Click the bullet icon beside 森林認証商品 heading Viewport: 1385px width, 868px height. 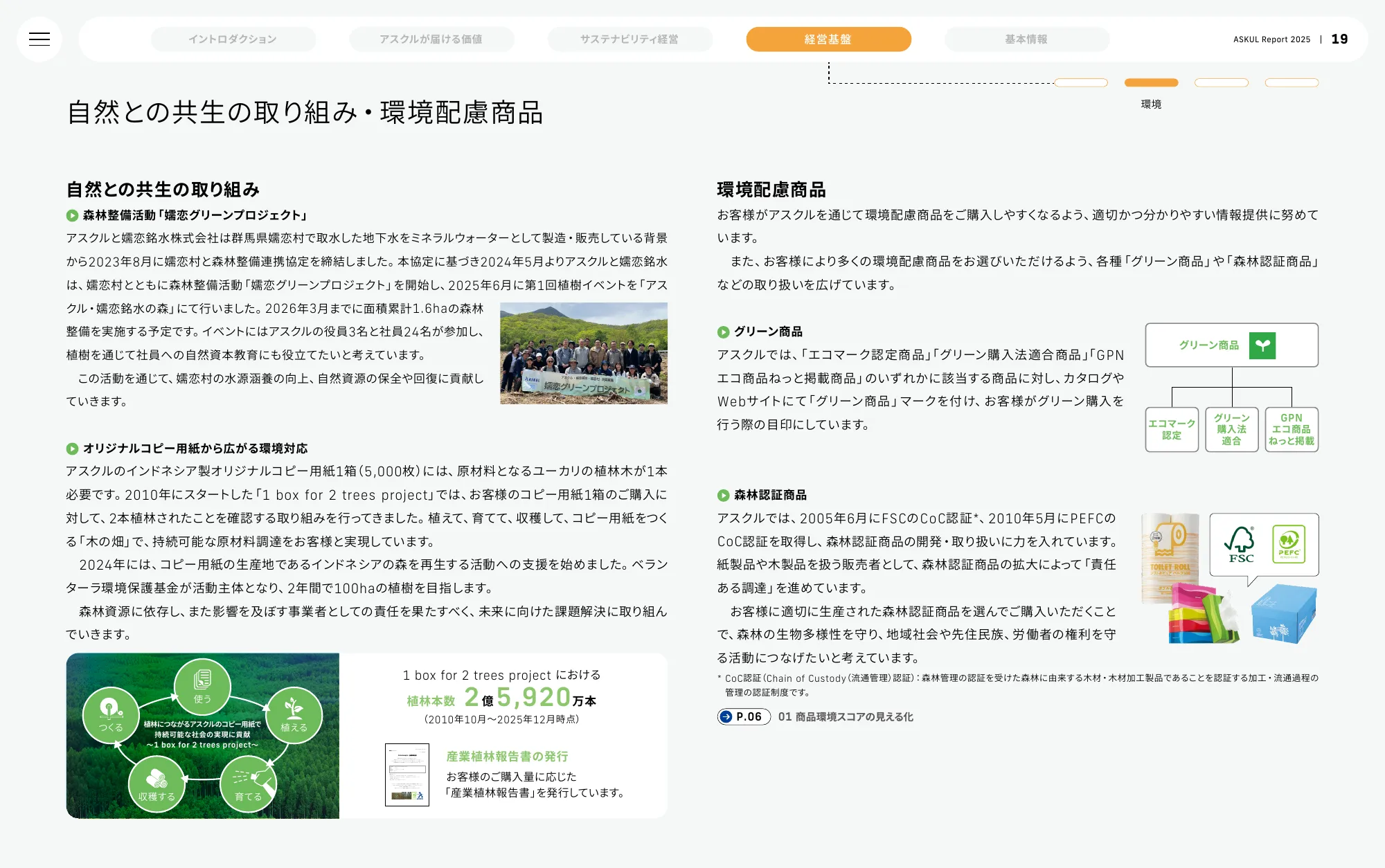723,496
